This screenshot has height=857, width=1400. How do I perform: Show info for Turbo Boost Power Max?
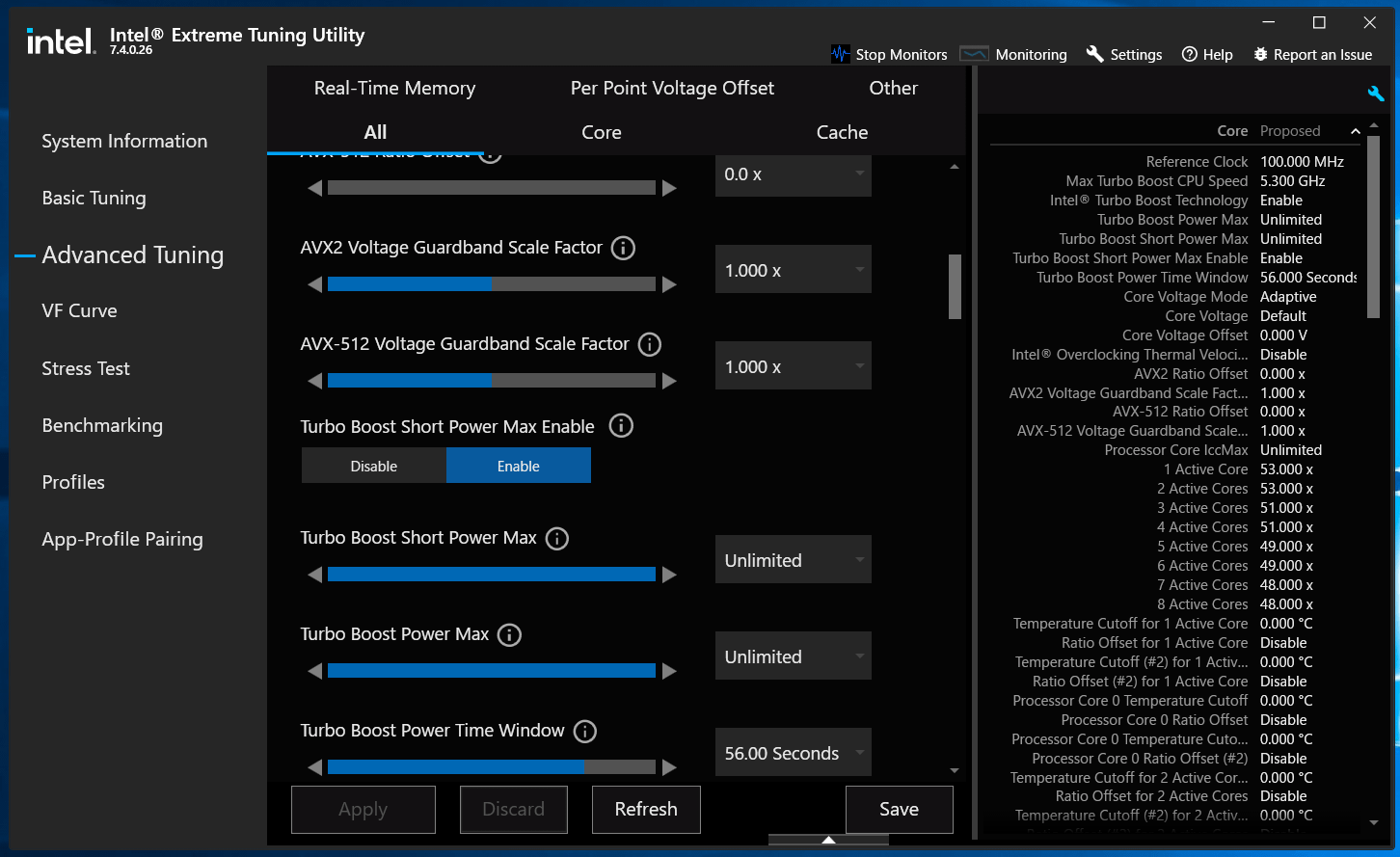[509, 634]
